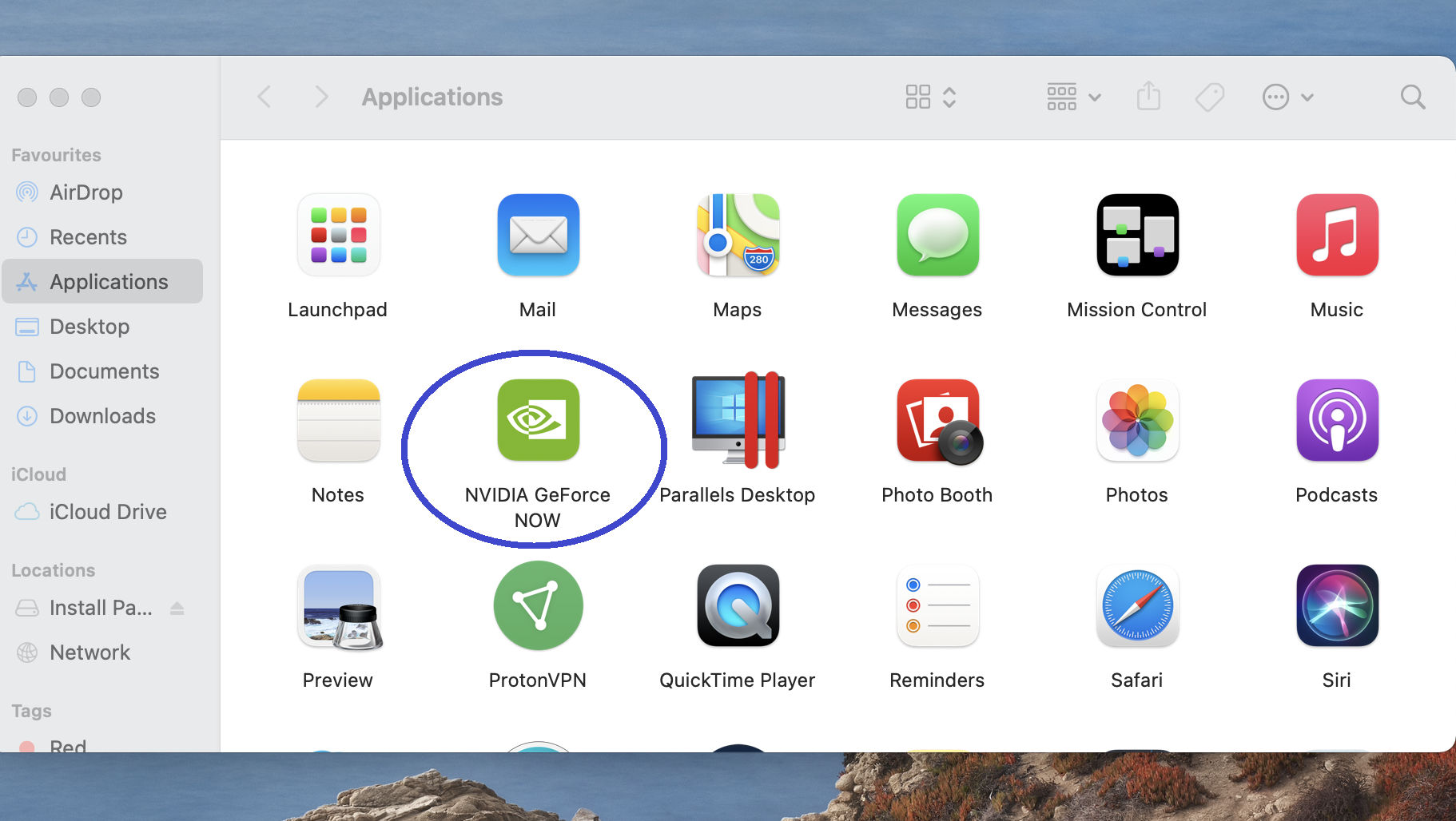Open the Group By dropdown

coord(1074,97)
